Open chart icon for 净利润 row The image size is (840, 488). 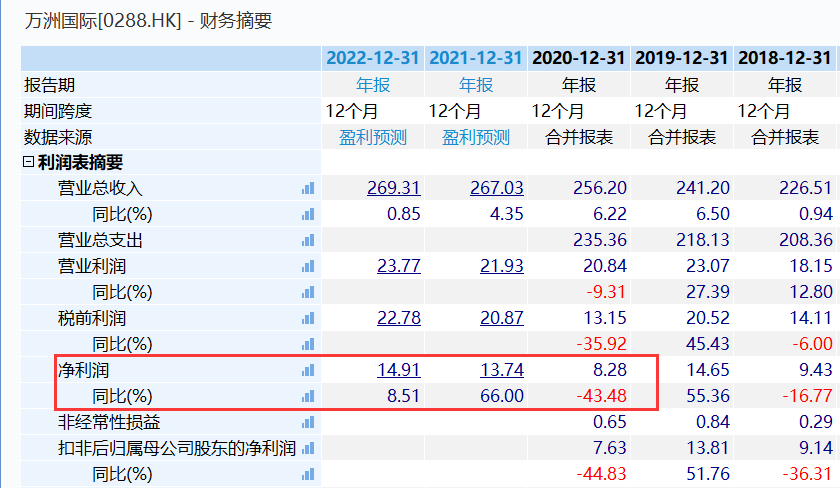click(308, 371)
